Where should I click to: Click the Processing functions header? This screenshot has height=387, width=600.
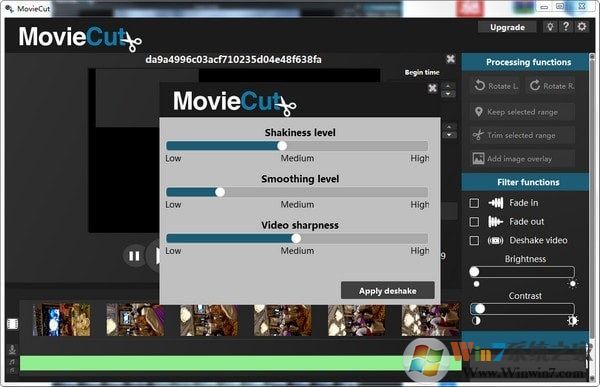(x=525, y=62)
